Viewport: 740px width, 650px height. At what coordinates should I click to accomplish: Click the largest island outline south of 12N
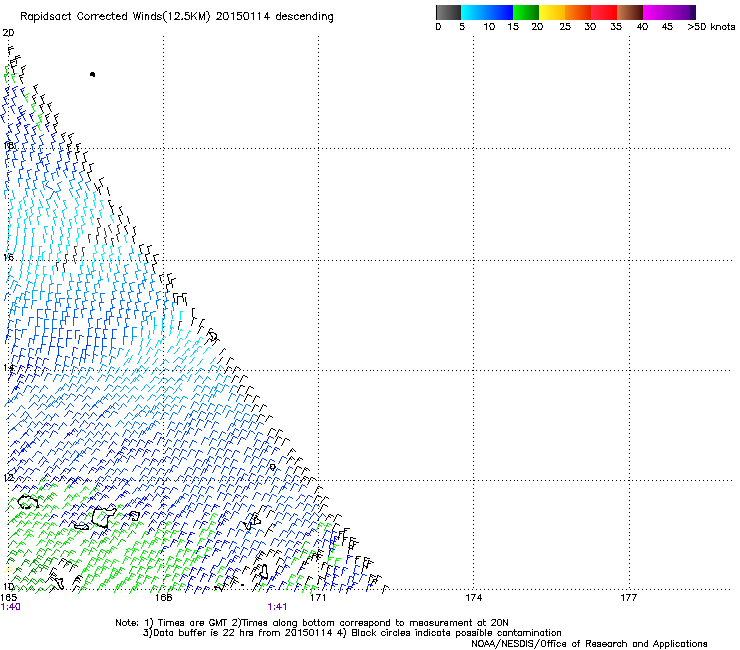coord(104,517)
